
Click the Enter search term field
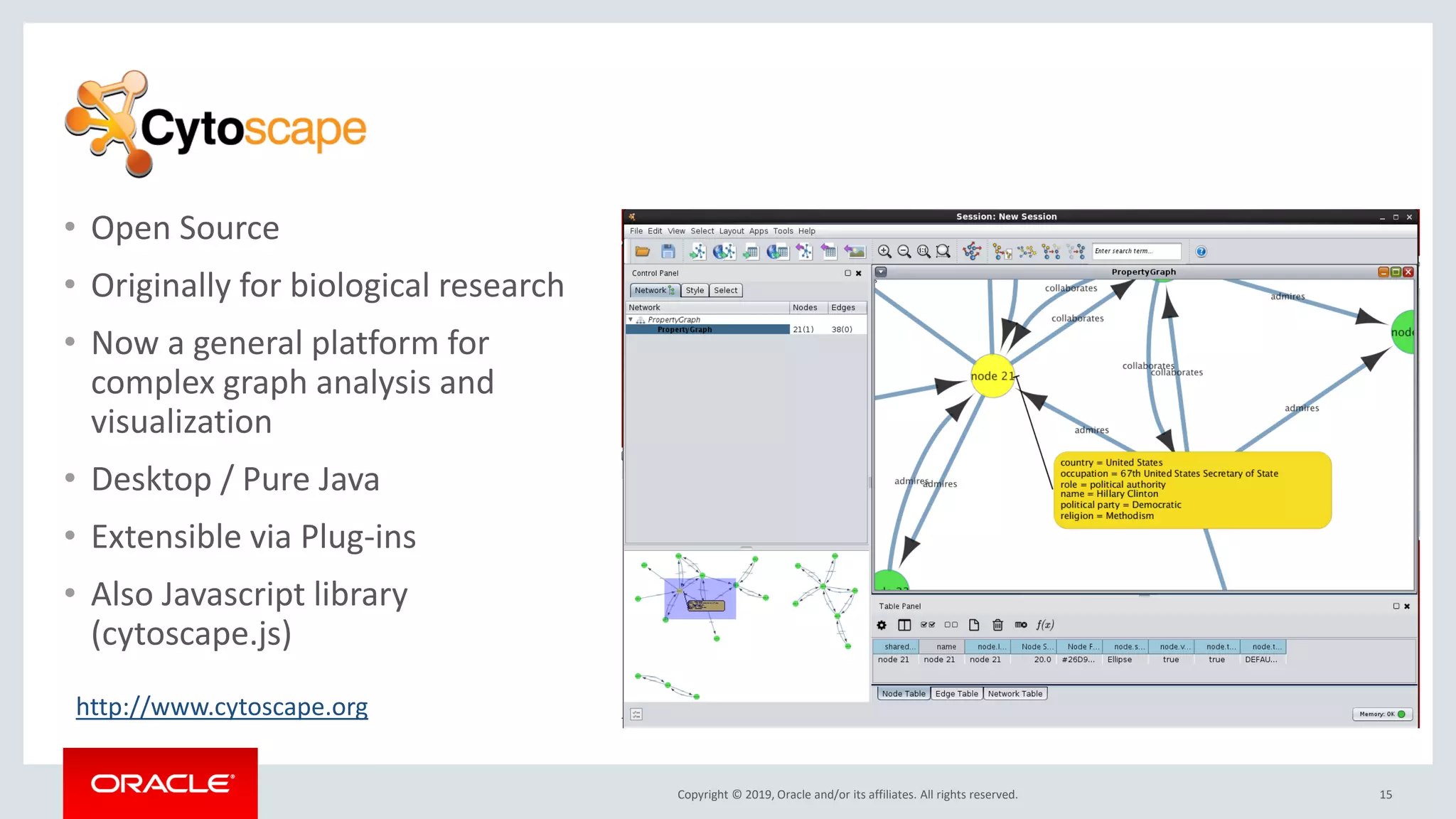point(1135,252)
